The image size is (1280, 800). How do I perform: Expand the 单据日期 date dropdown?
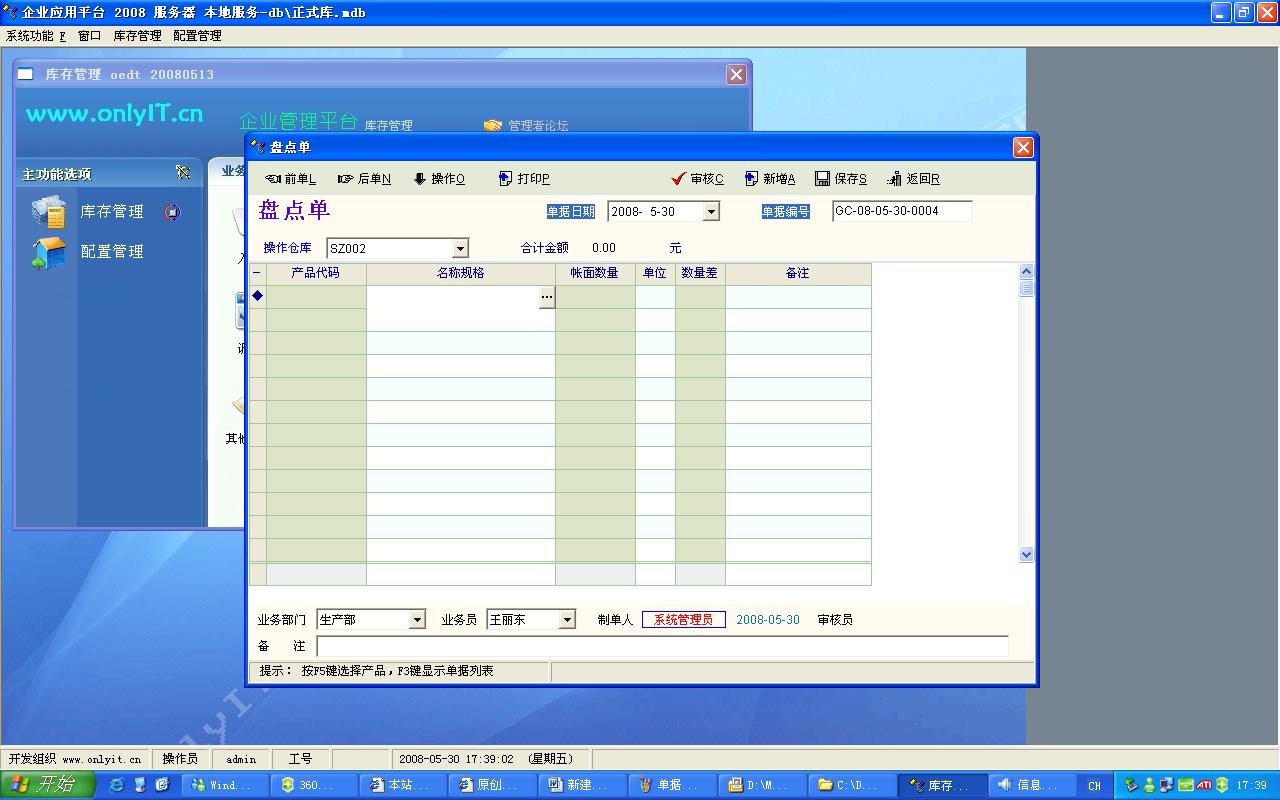tap(711, 212)
